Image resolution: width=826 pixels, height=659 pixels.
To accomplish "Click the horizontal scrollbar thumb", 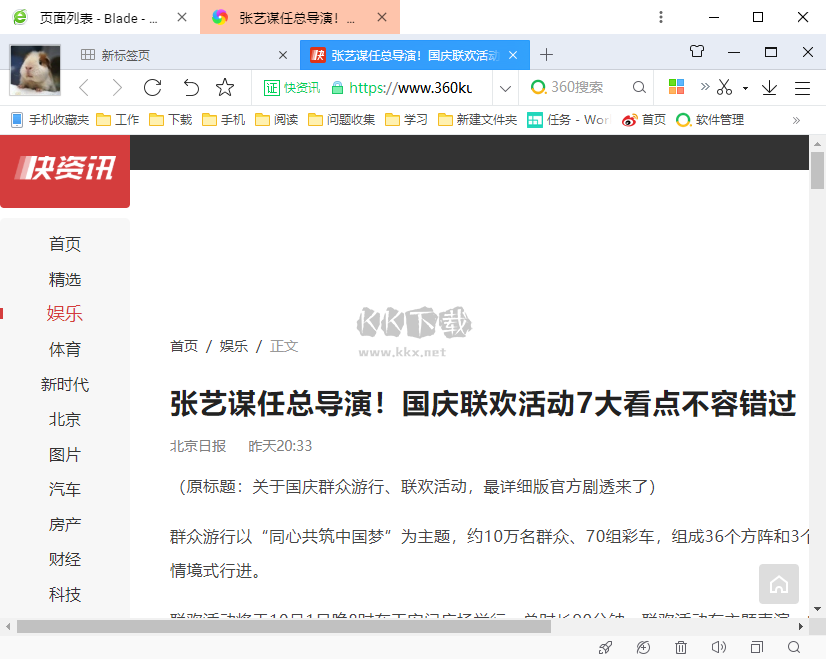I will [280, 626].
